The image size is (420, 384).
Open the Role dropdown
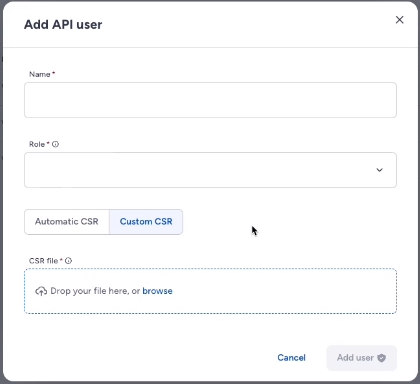point(210,170)
